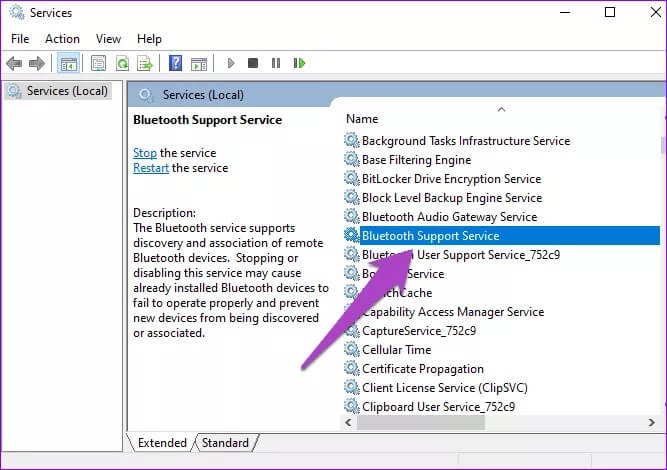
Task: Click the Export List toolbar icon
Action: (x=145, y=64)
